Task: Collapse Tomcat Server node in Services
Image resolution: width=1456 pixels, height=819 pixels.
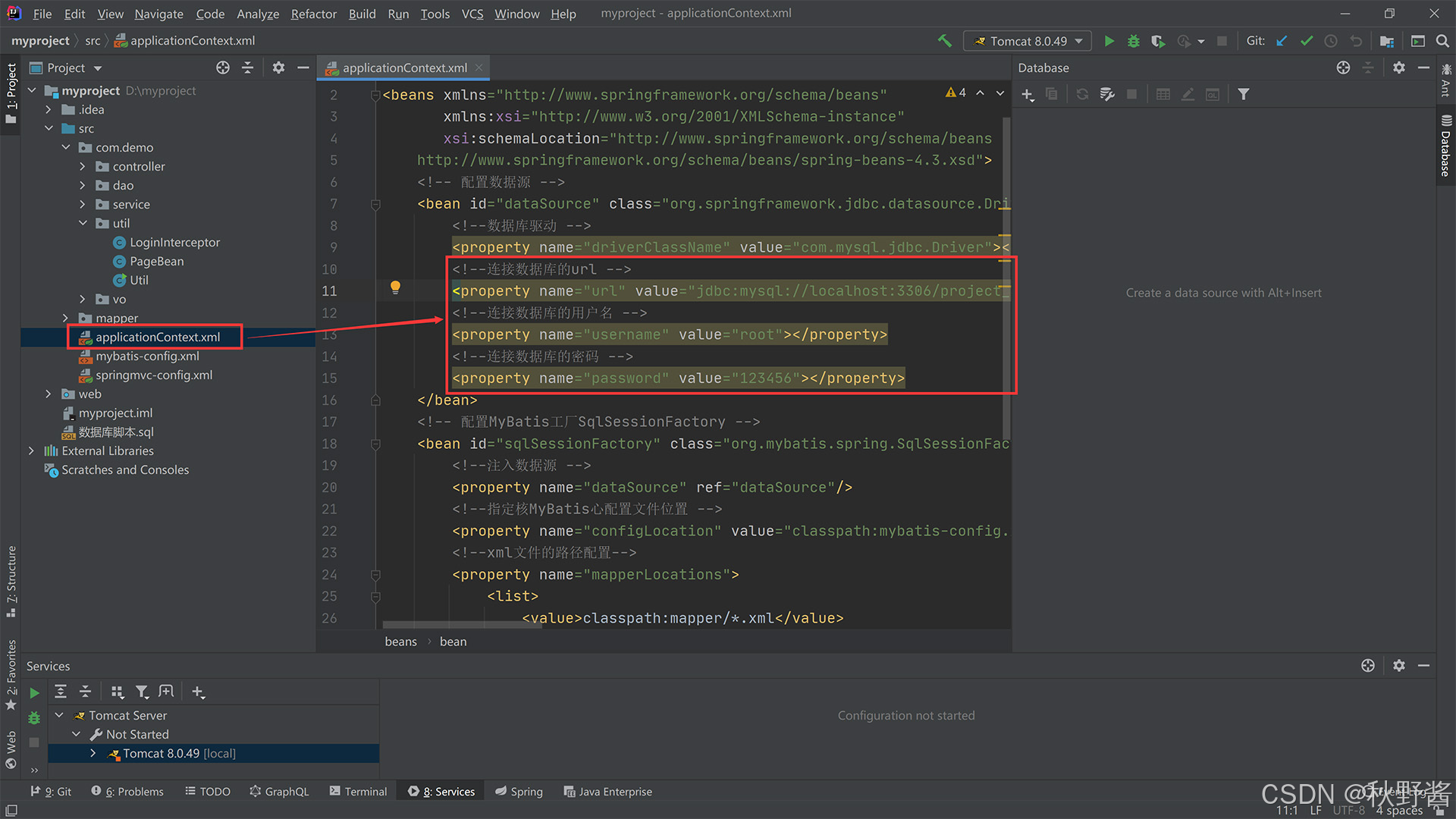Action: tap(59, 715)
